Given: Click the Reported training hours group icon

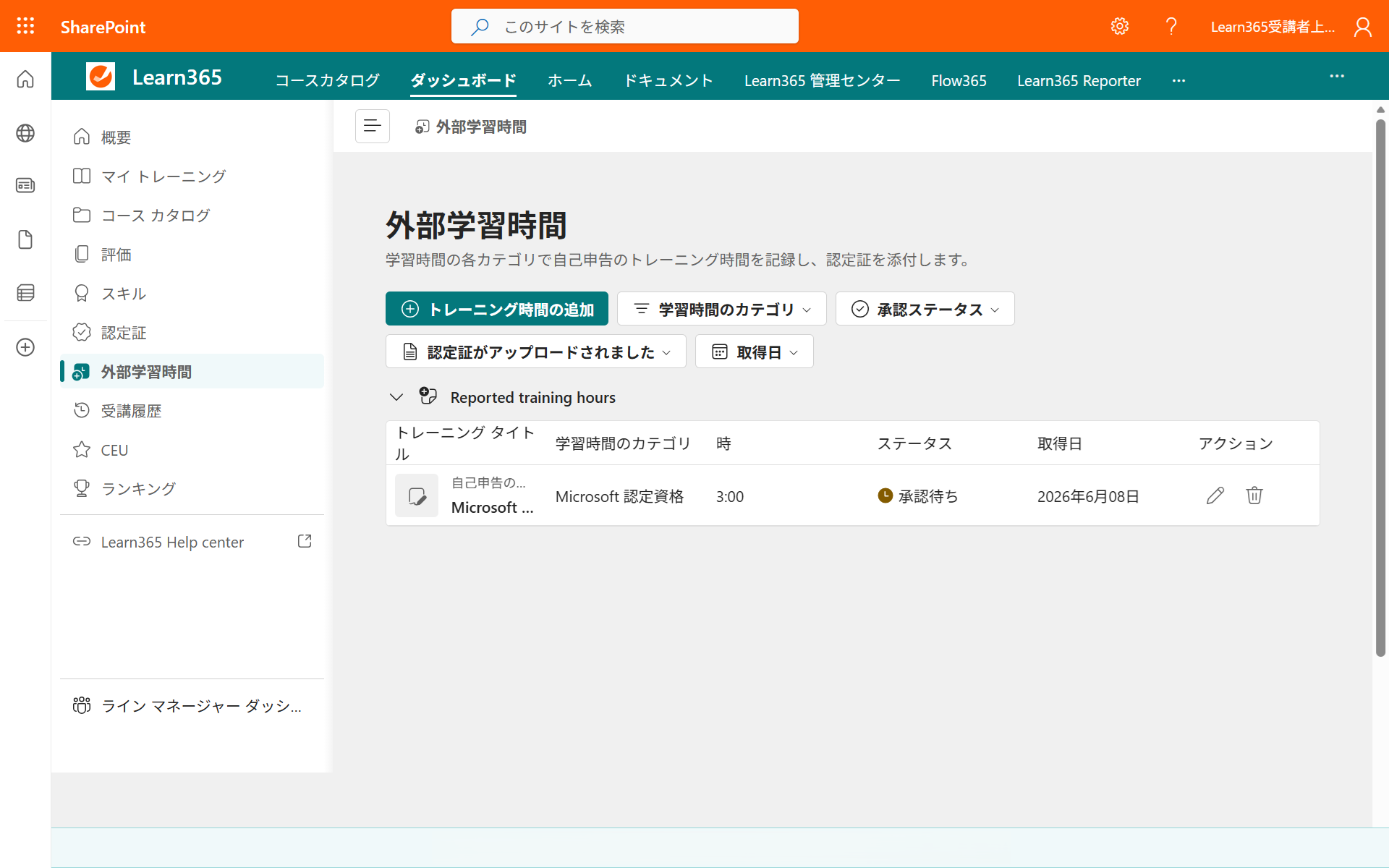Looking at the screenshot, I should pos(428,396).
